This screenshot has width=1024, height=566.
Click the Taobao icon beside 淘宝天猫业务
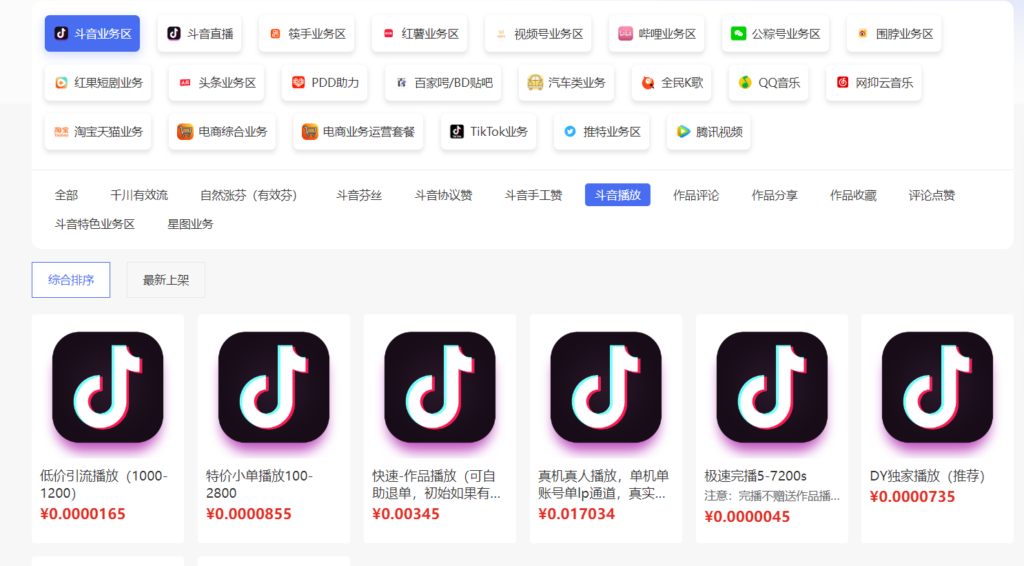[x=61, y=131]
